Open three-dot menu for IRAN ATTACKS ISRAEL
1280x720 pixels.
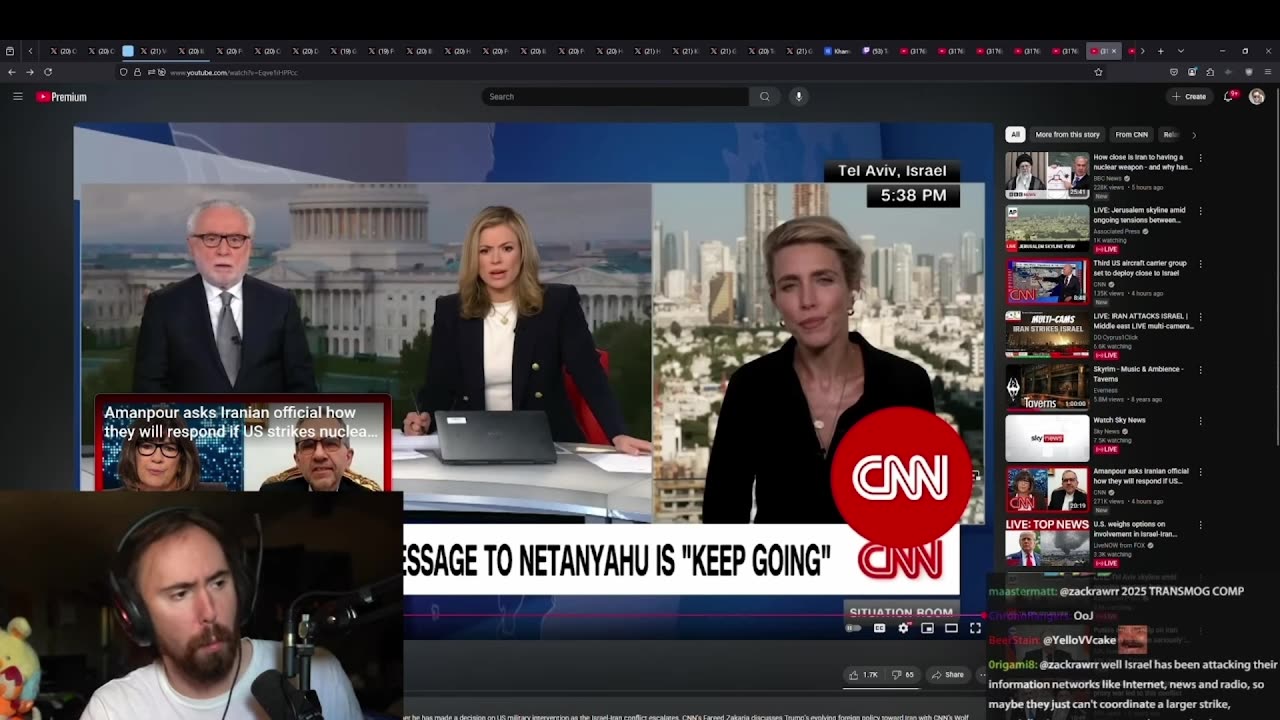[1200, 317]
